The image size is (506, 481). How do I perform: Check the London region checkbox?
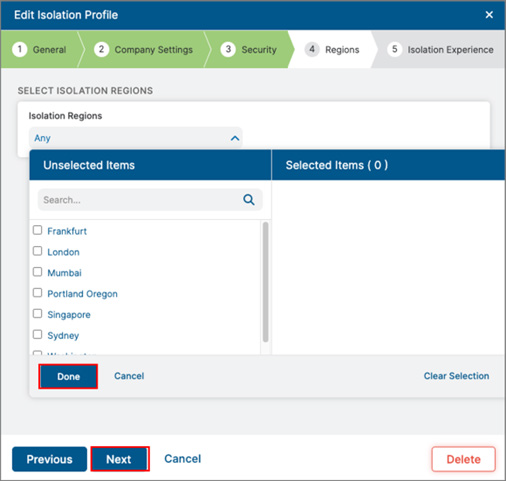pos(37,251)
